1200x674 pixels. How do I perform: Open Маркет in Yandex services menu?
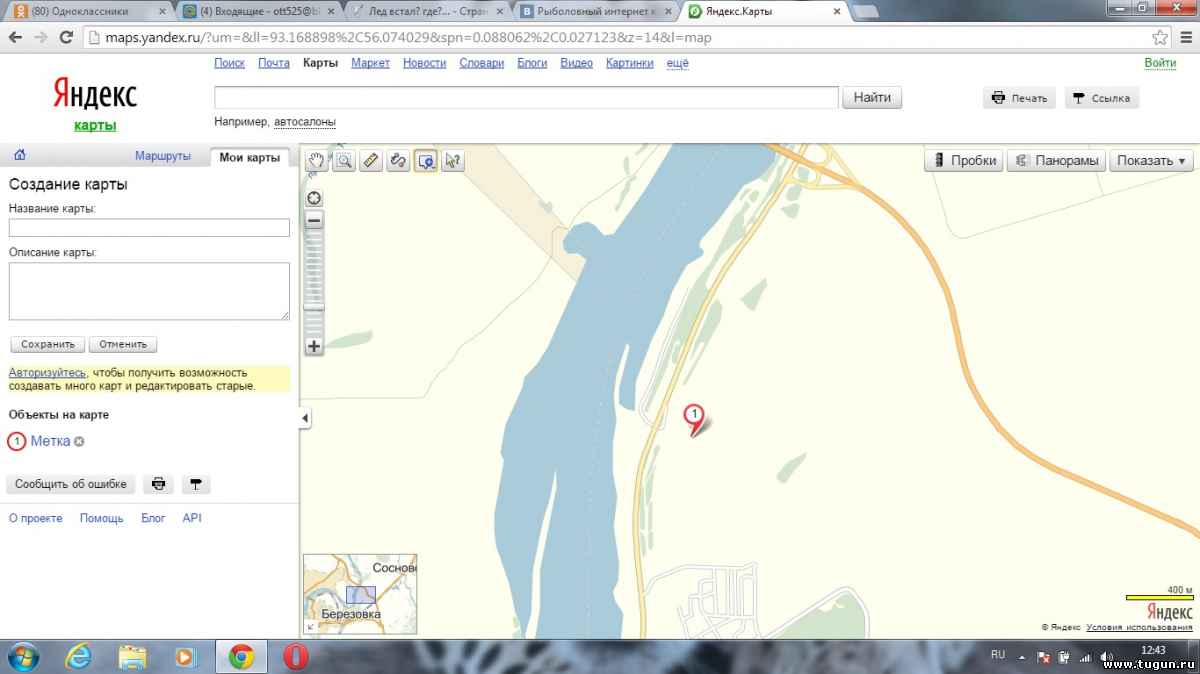[x=371, y=63]
